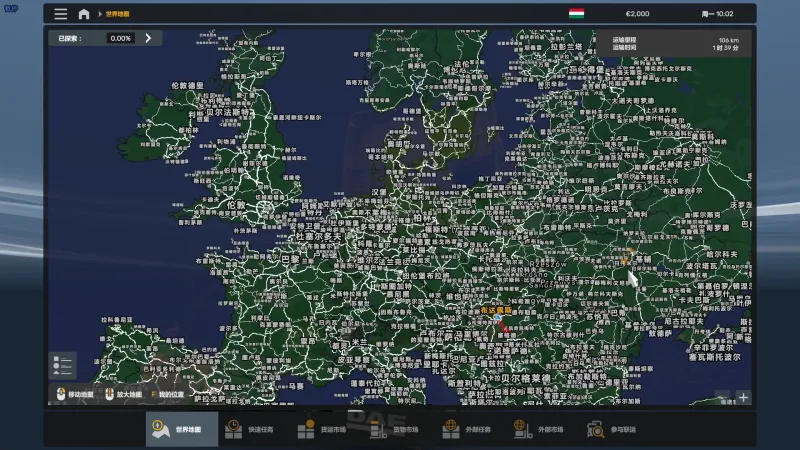Screen dimensions: 800x450
Task: Expand the 已探索 exploration arrow
Action: (148, 38)
